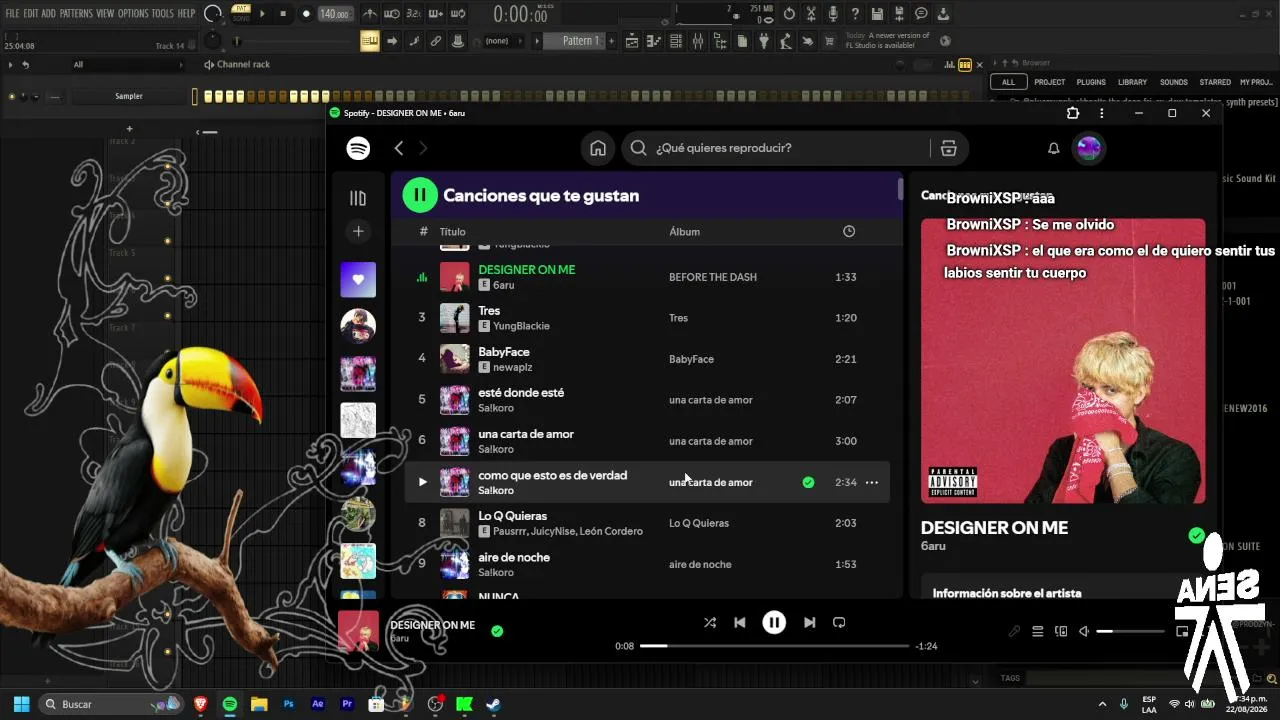Toggle liked checkmark beside DESIGNER ON ME in right panel
Screen dimensions: 1280x720
[1196, 536]
